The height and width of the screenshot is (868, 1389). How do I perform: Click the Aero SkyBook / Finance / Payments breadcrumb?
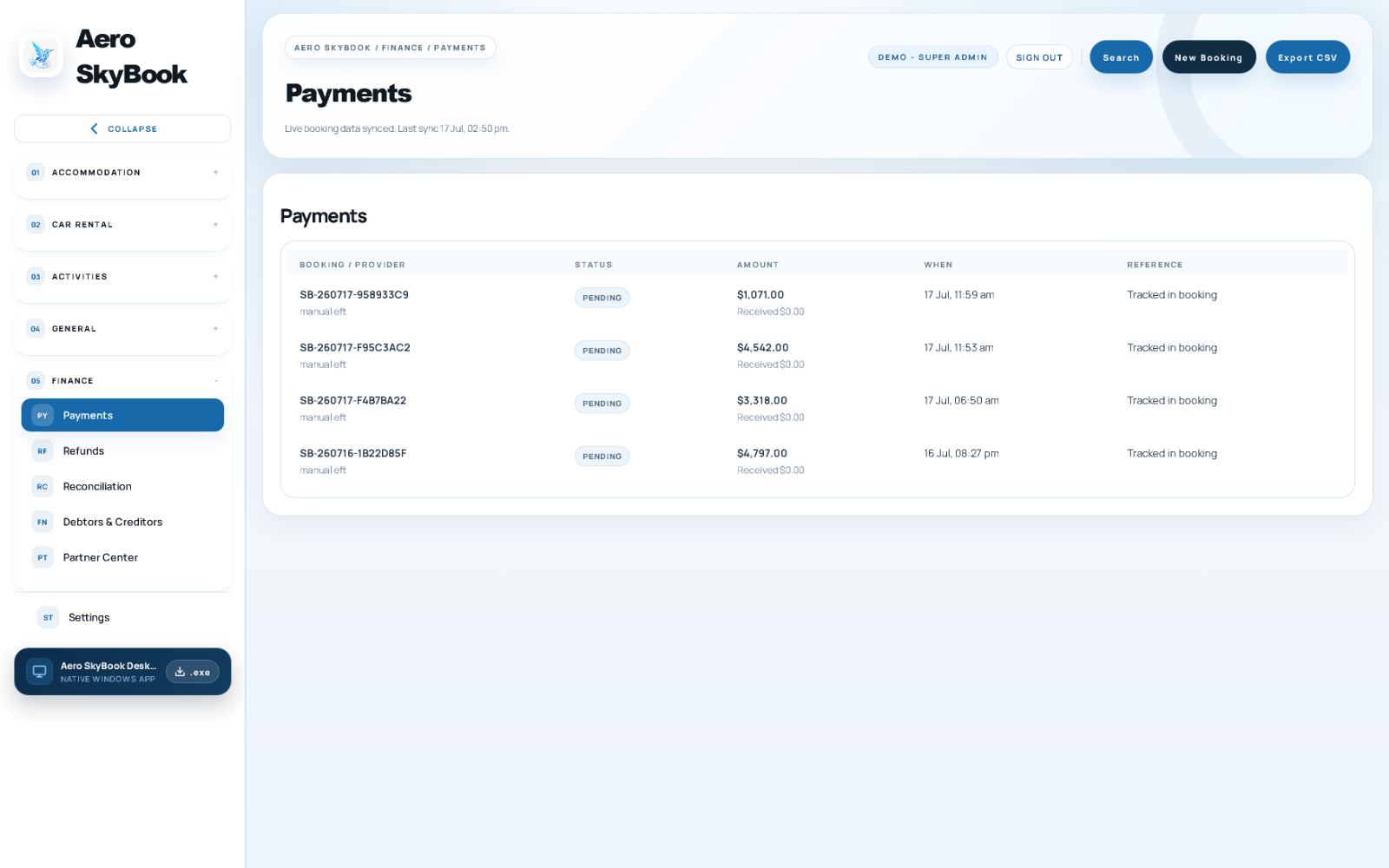390,48
